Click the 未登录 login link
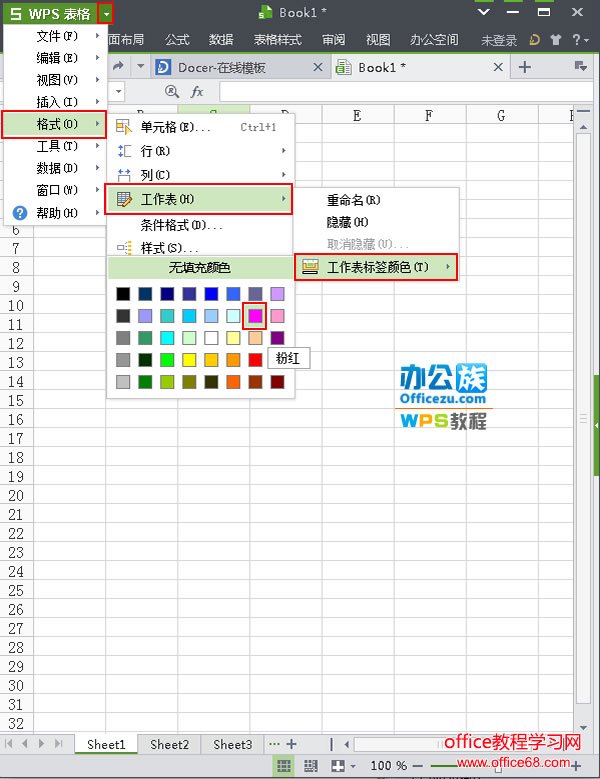The width and height of the screenshot is (600, 779). [499, 40]
